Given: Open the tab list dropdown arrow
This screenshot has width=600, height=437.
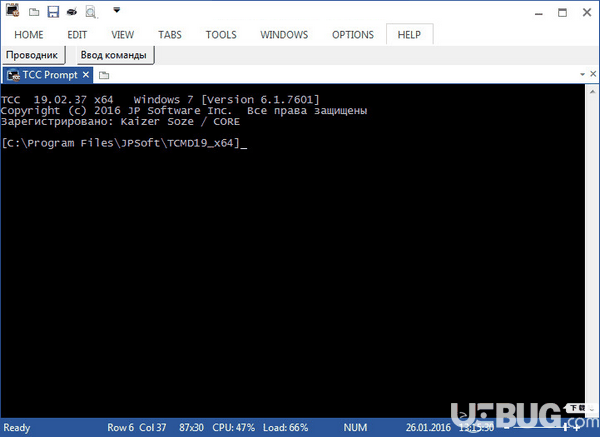Looking at the screenshot, I should (582, 74).
